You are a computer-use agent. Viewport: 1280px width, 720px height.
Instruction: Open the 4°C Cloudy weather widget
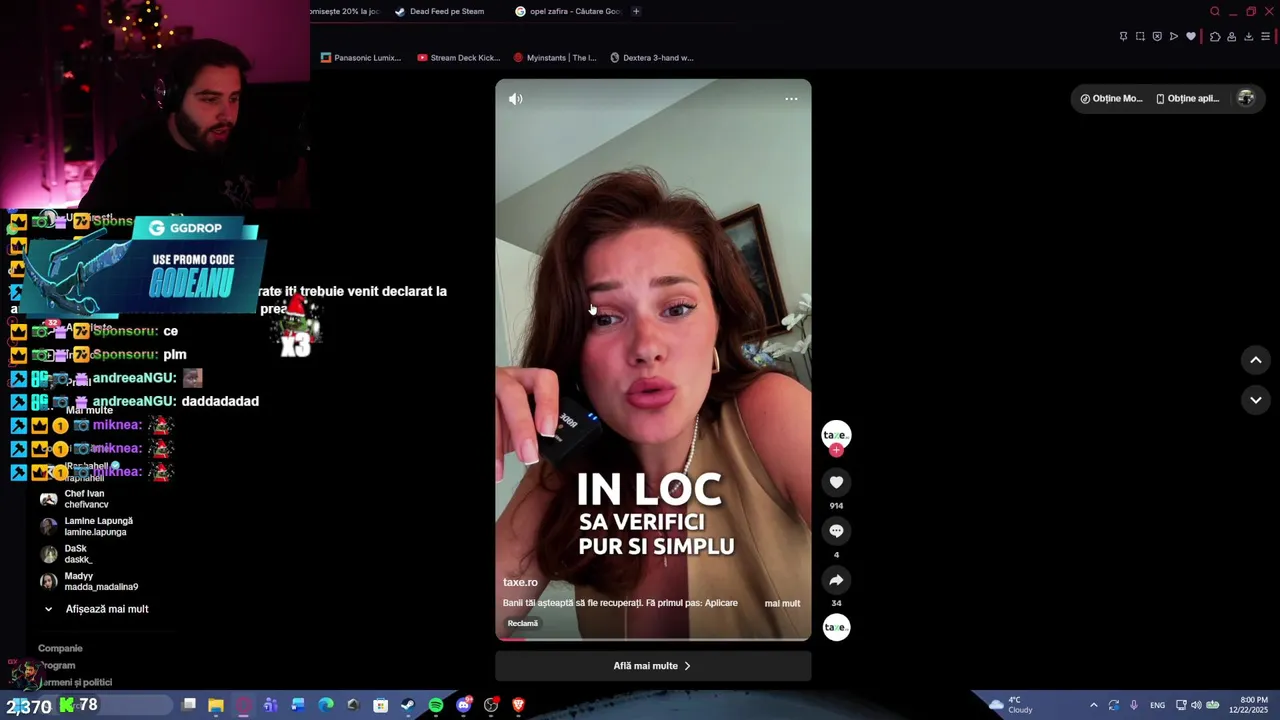click(1011, 705)
